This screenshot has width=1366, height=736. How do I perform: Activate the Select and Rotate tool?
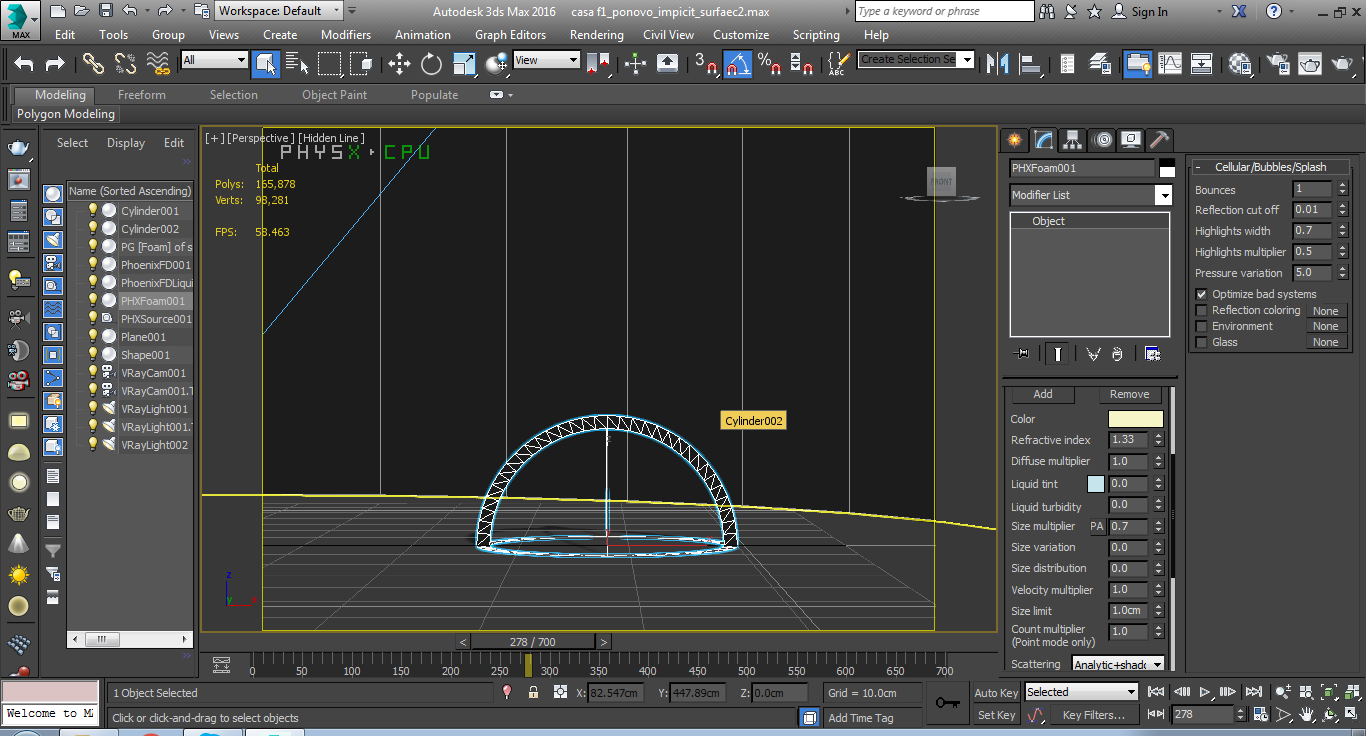[431, 64]
